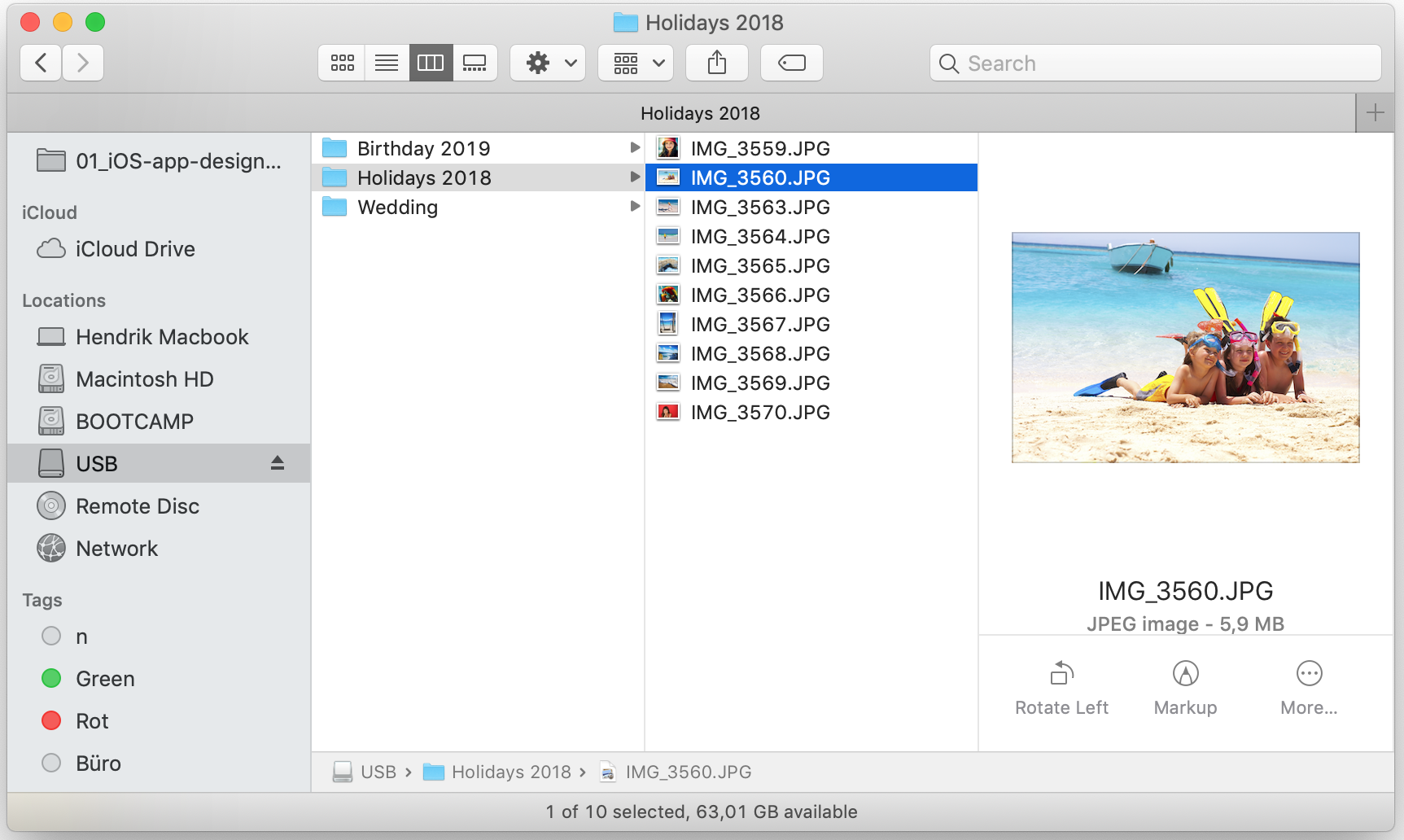Select the USB drive in sidebar
1404x840 pixels.
159,463
